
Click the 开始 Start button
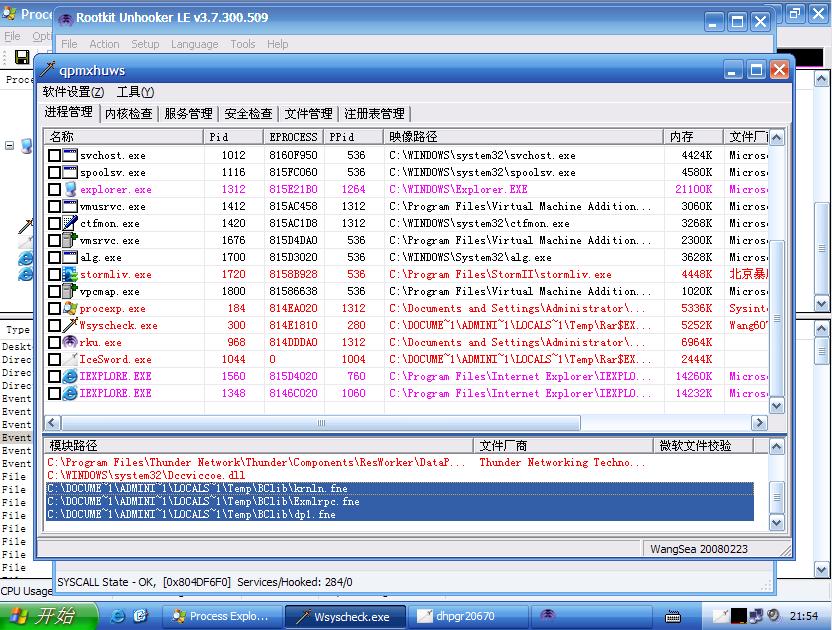pyautogui.click(x=49, y=616)
